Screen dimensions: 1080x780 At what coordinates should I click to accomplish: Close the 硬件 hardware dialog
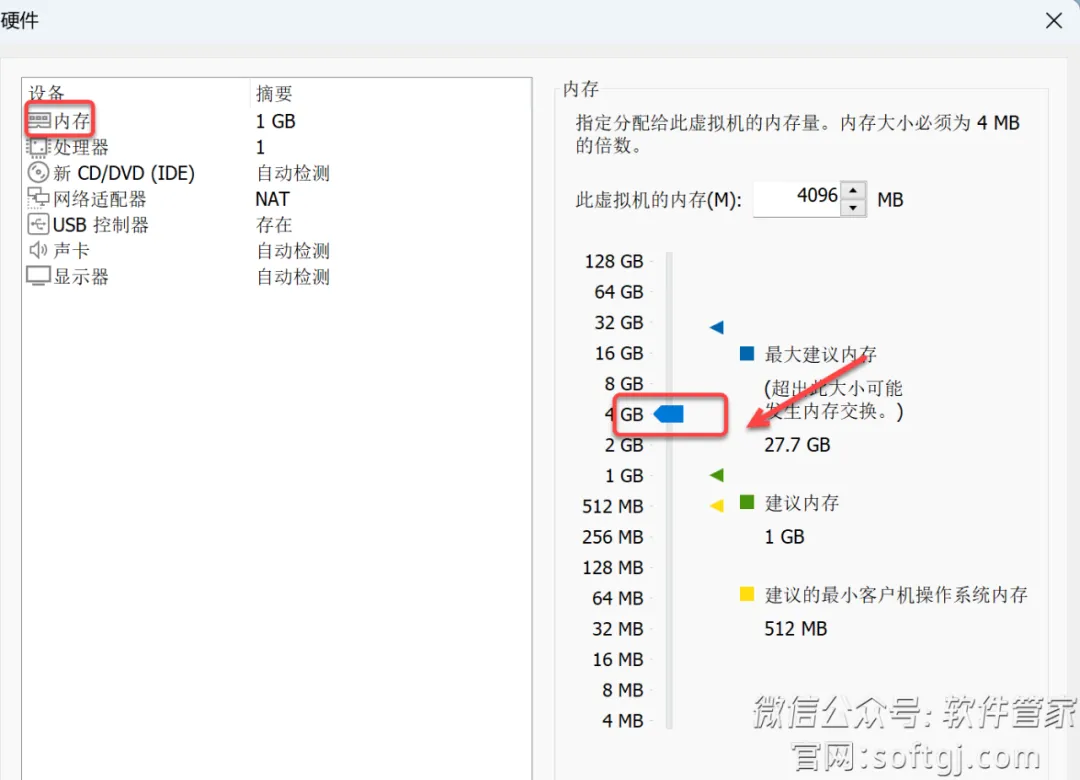pos(1053,21)
